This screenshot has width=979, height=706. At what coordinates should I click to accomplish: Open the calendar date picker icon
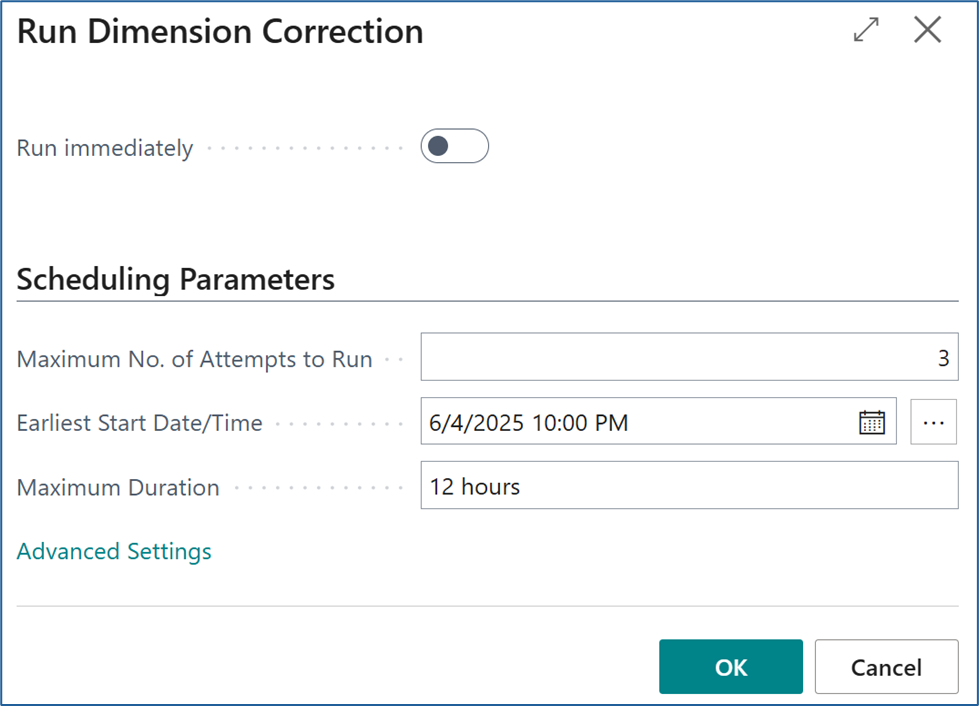point(872,422)
